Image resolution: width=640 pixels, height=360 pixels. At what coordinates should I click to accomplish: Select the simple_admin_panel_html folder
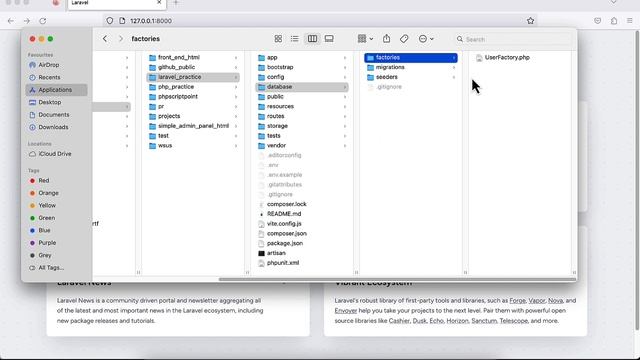click(193, 126)
